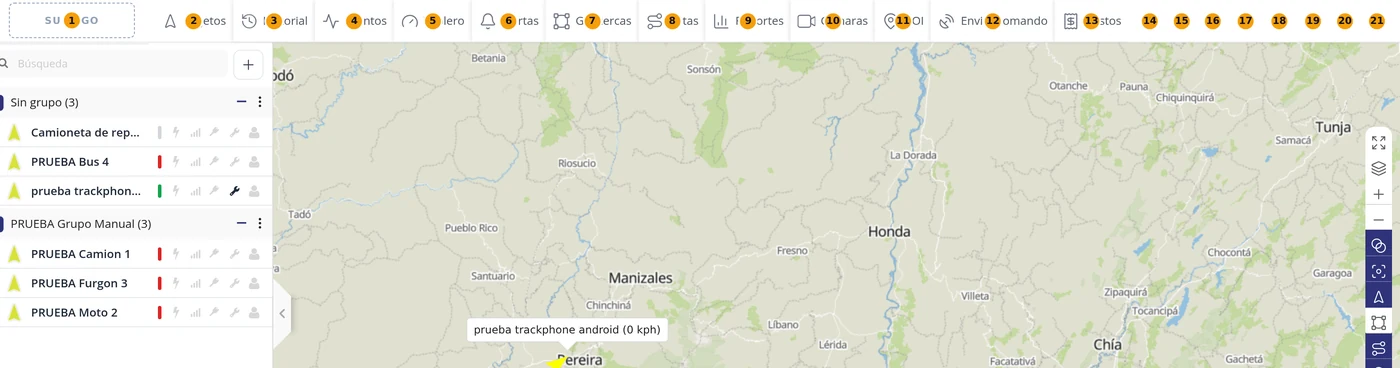The width and height of the screenshot is (1400, 368).
Task: Toggle the marker clustering map button
Action: click(x=1379, y=245)
